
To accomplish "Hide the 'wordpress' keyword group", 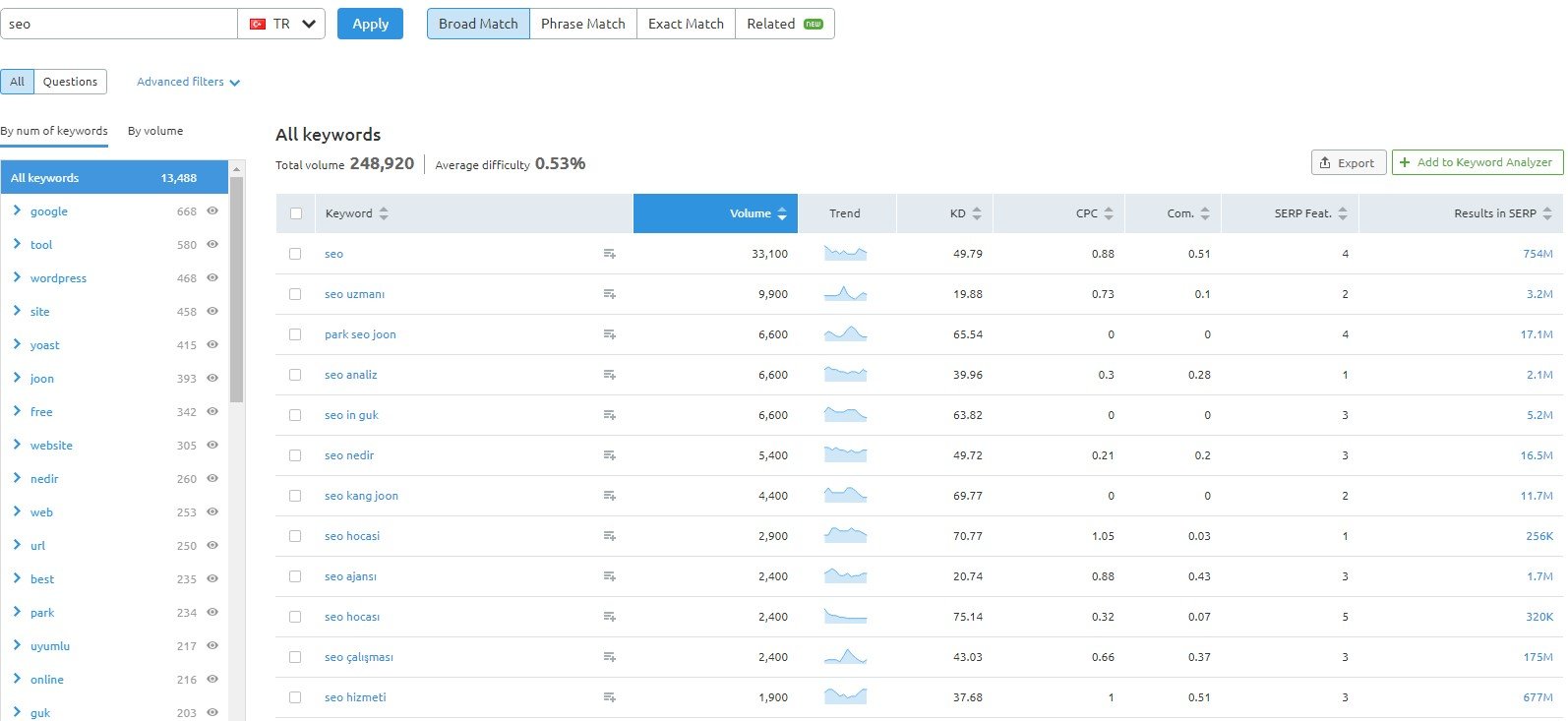I will tap(212, 278).
